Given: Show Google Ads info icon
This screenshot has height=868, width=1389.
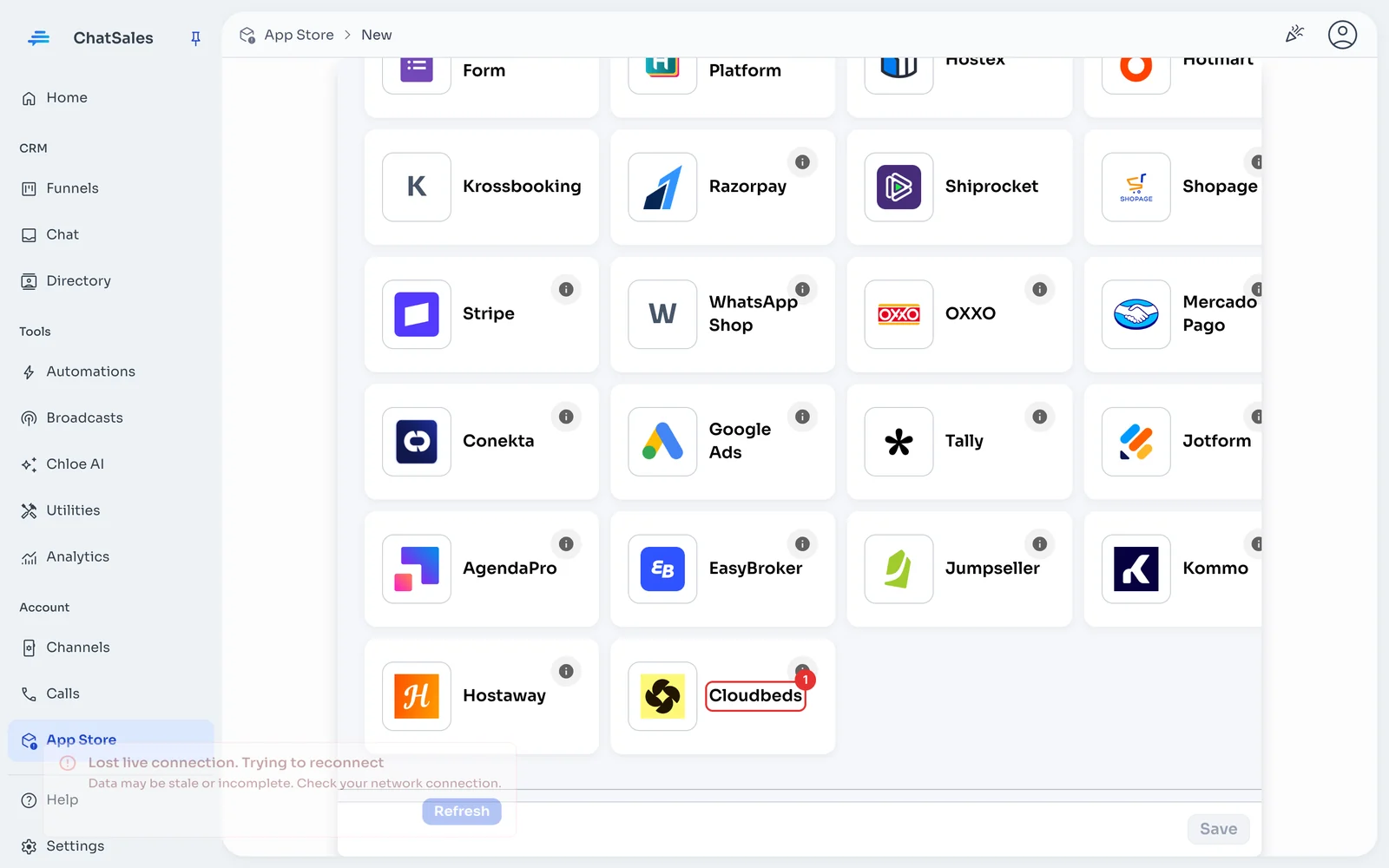Looking at the screenshot, I should click(802, 418).
